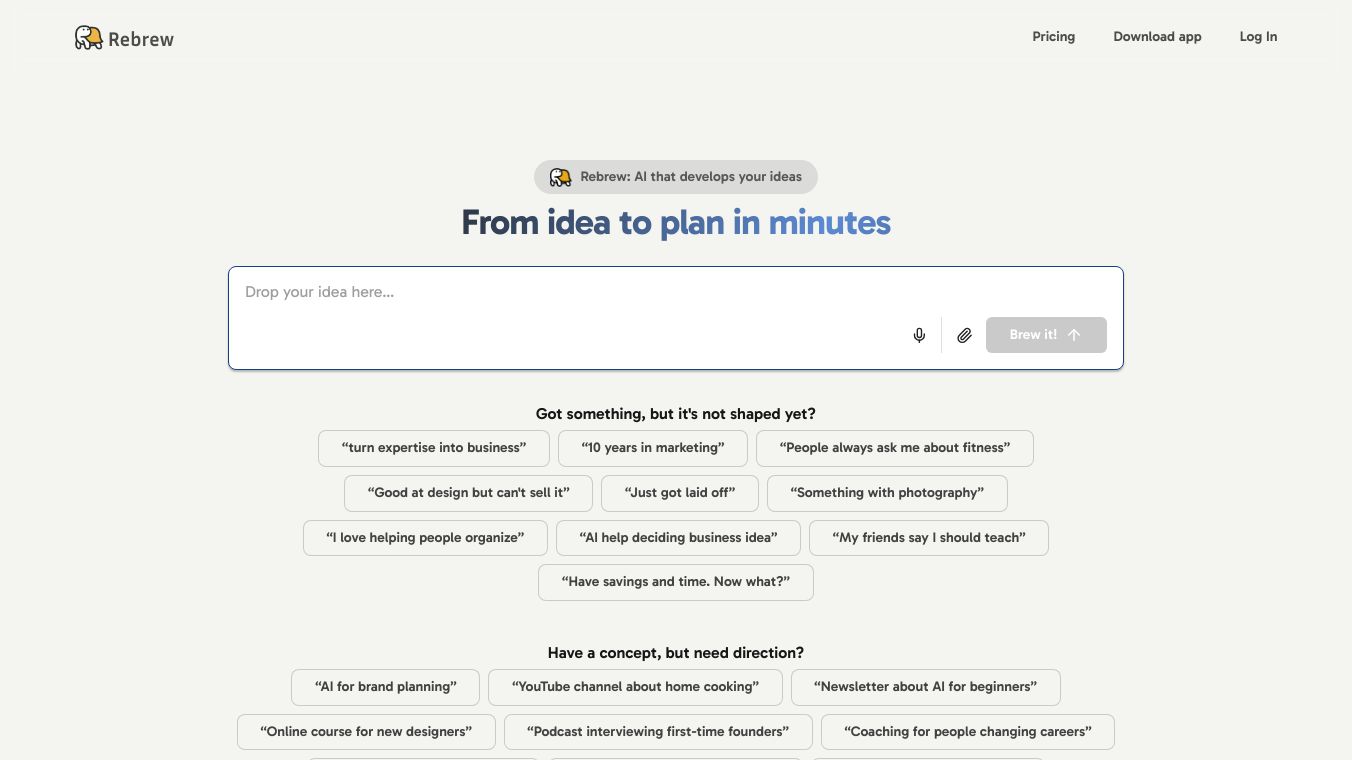
Task: Select "Newsletter about AI for beginners"
Action: 925,687
